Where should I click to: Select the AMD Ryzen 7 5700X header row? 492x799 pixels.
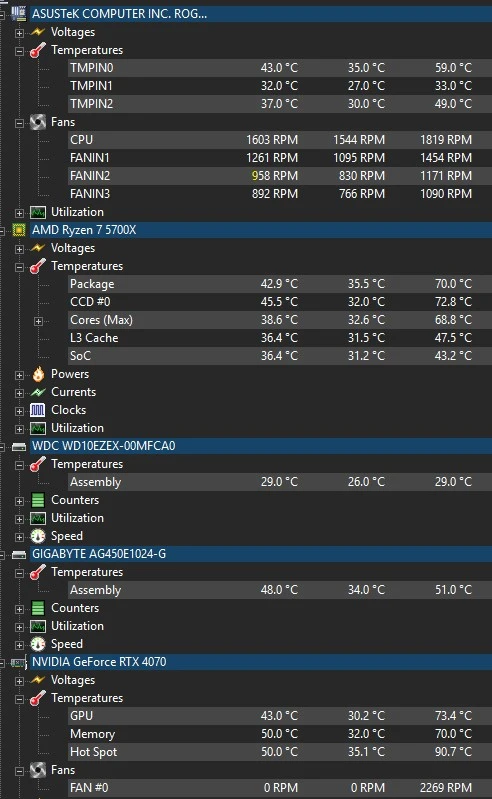tap(261, 230)
